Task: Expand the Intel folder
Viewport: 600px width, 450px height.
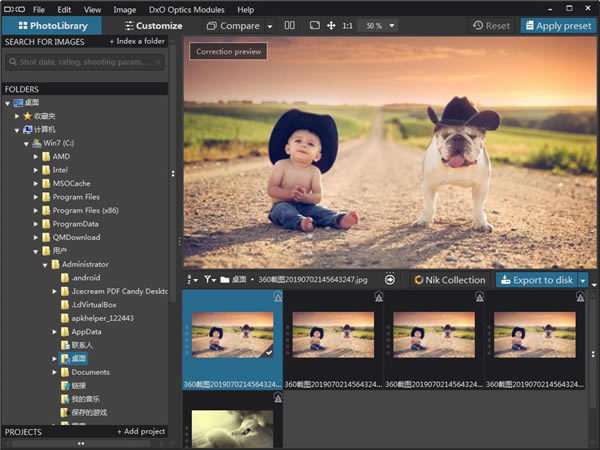Action: click(x=36, y=170)
